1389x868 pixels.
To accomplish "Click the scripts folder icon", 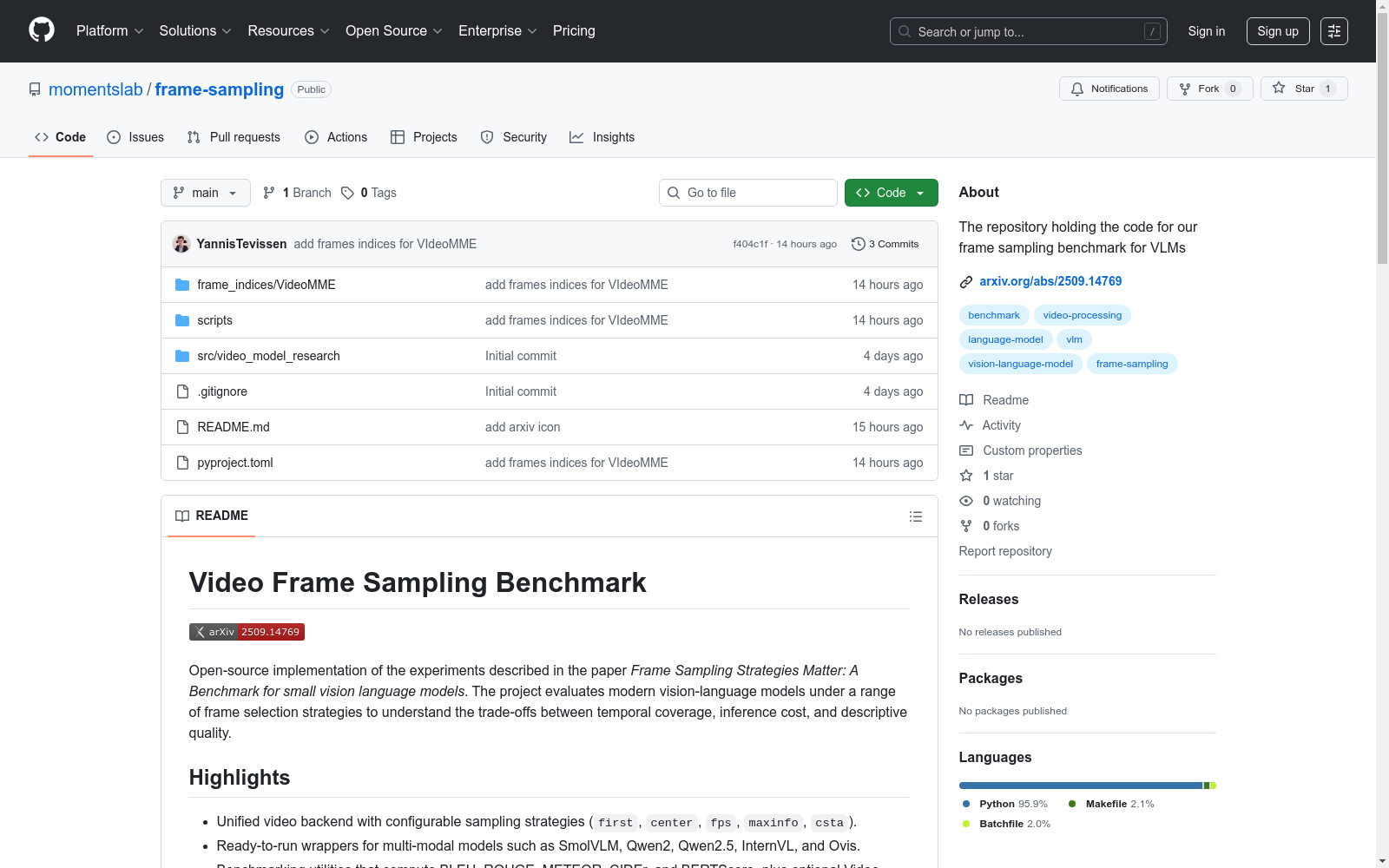I will coord(182,320).
